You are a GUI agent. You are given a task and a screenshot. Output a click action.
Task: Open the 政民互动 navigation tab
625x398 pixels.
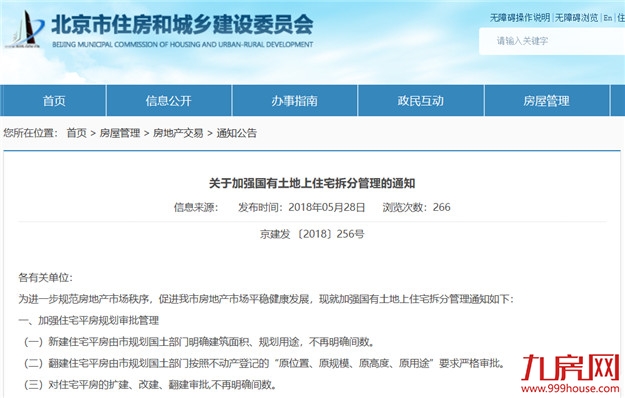pos(421,101)
